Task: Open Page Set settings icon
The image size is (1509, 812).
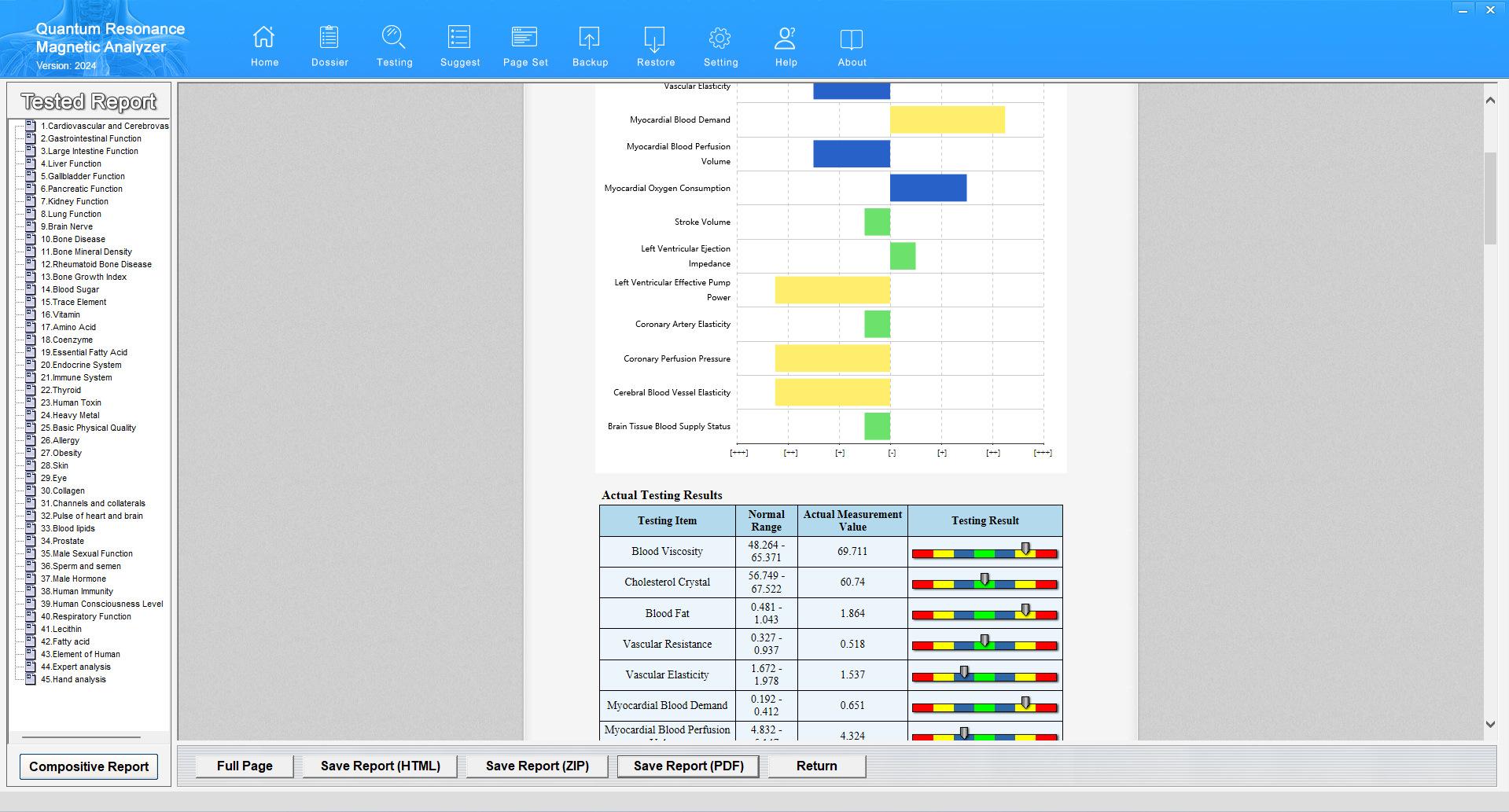Action: click(524, 37)
